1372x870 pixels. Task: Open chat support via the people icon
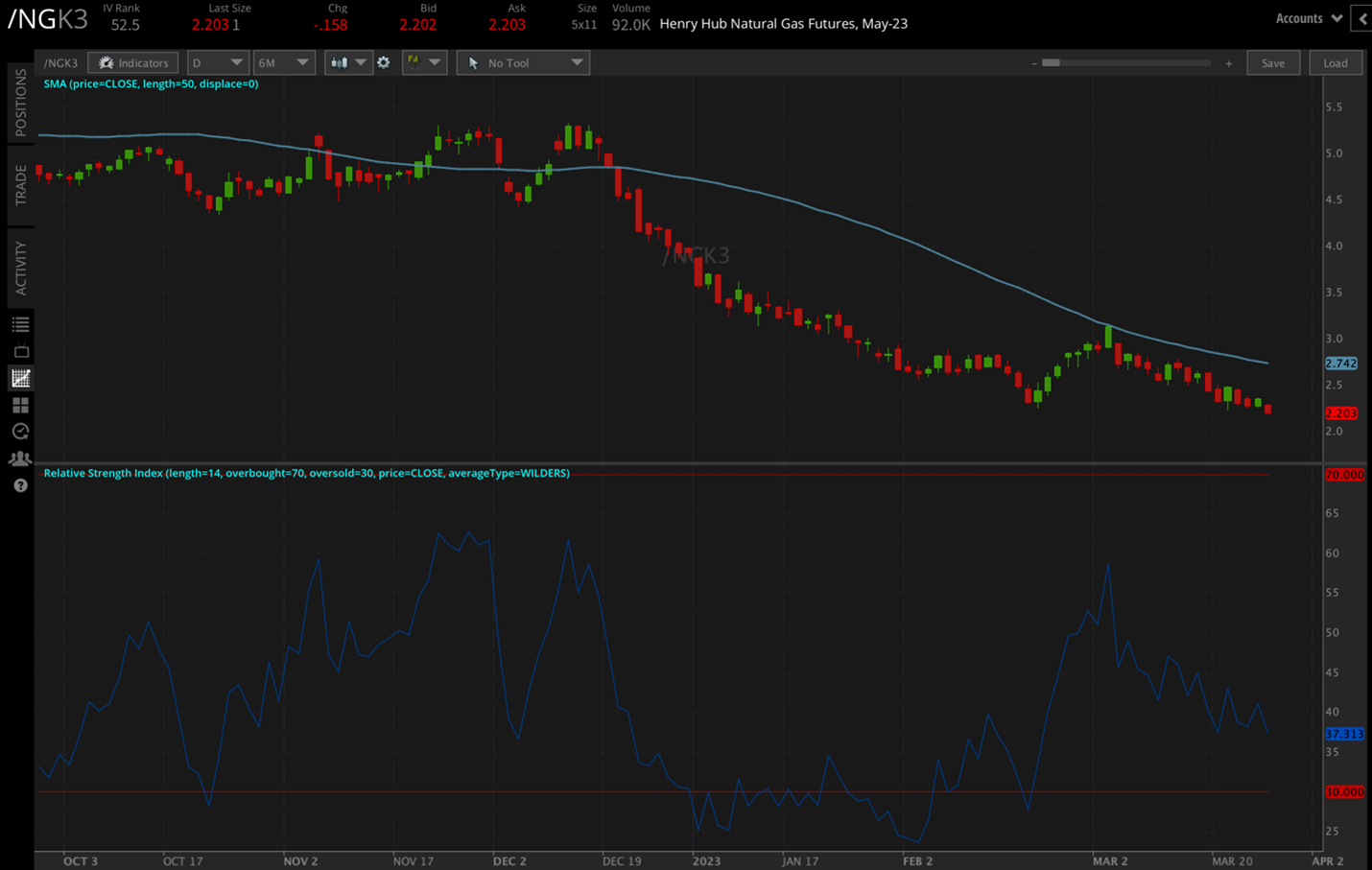20,458
